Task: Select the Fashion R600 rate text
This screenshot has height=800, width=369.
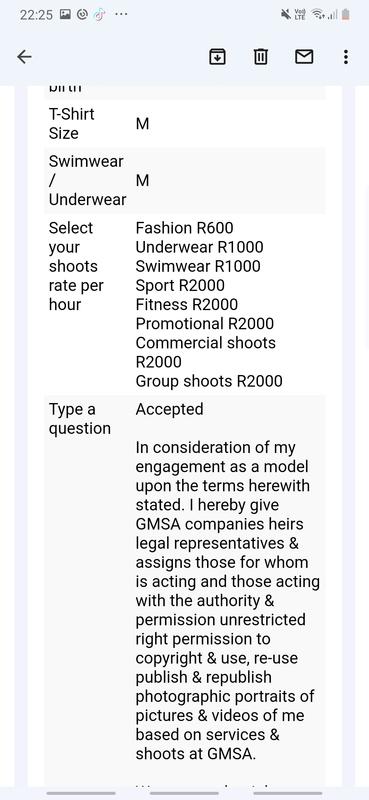Action: 184,228
